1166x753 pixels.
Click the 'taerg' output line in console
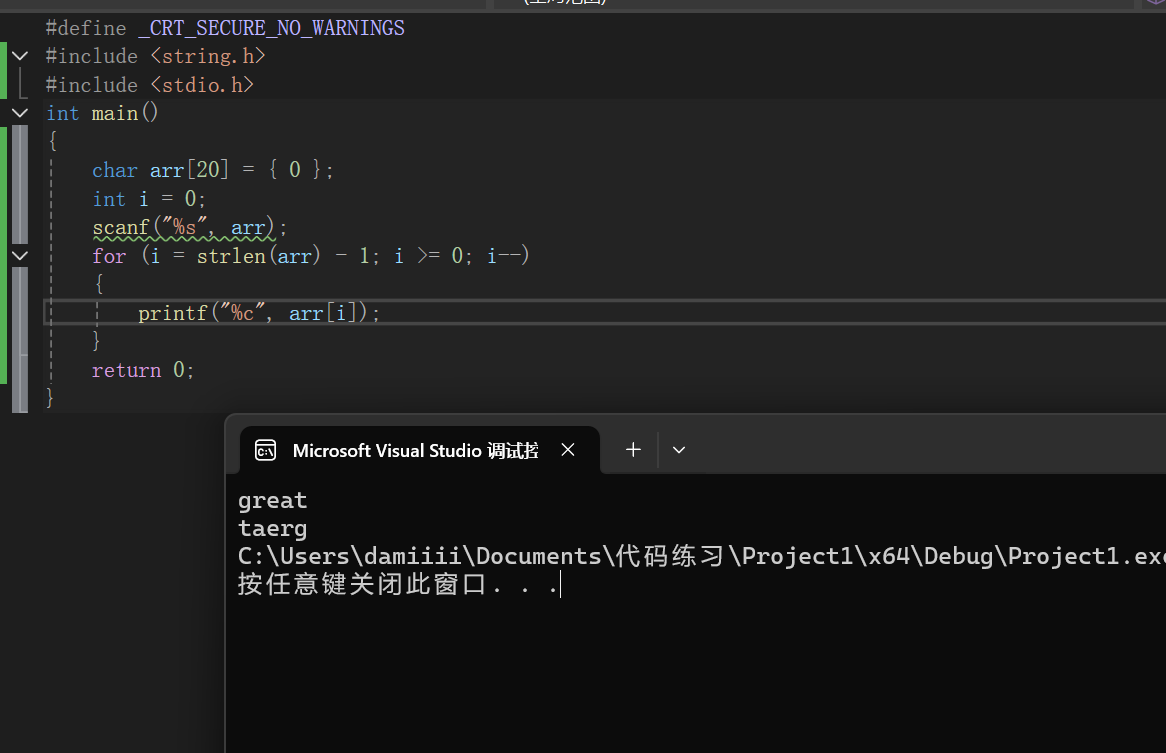272,529
